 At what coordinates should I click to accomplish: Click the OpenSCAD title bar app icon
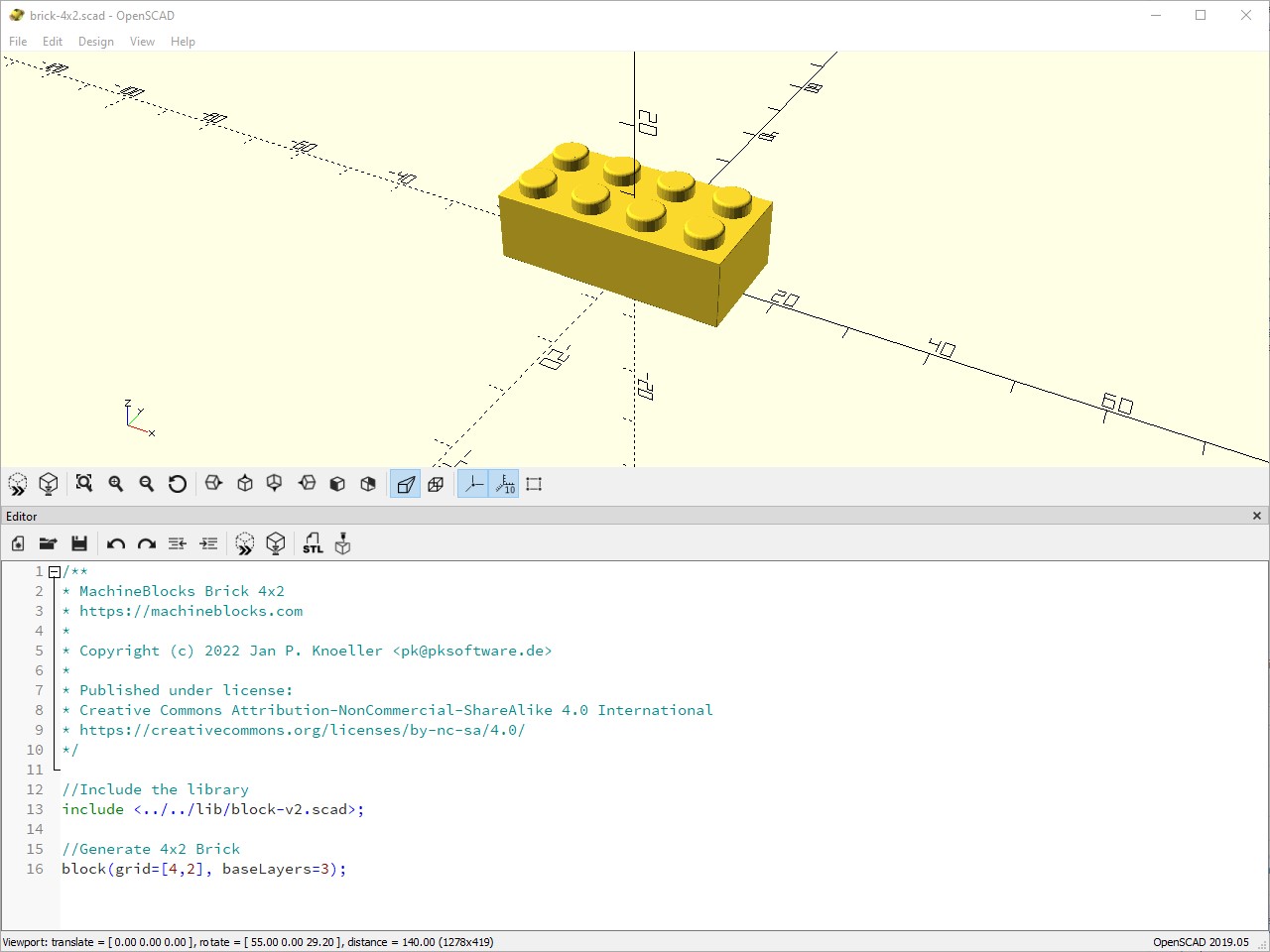coord(16,15)
